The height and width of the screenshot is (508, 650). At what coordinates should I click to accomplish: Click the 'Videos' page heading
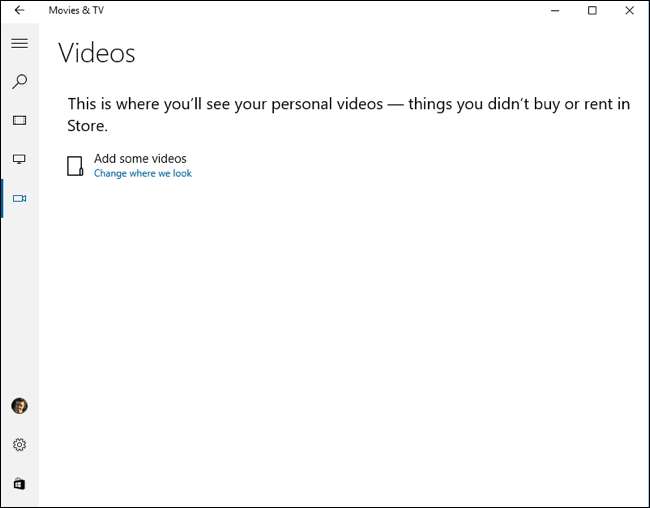[97, 53]
